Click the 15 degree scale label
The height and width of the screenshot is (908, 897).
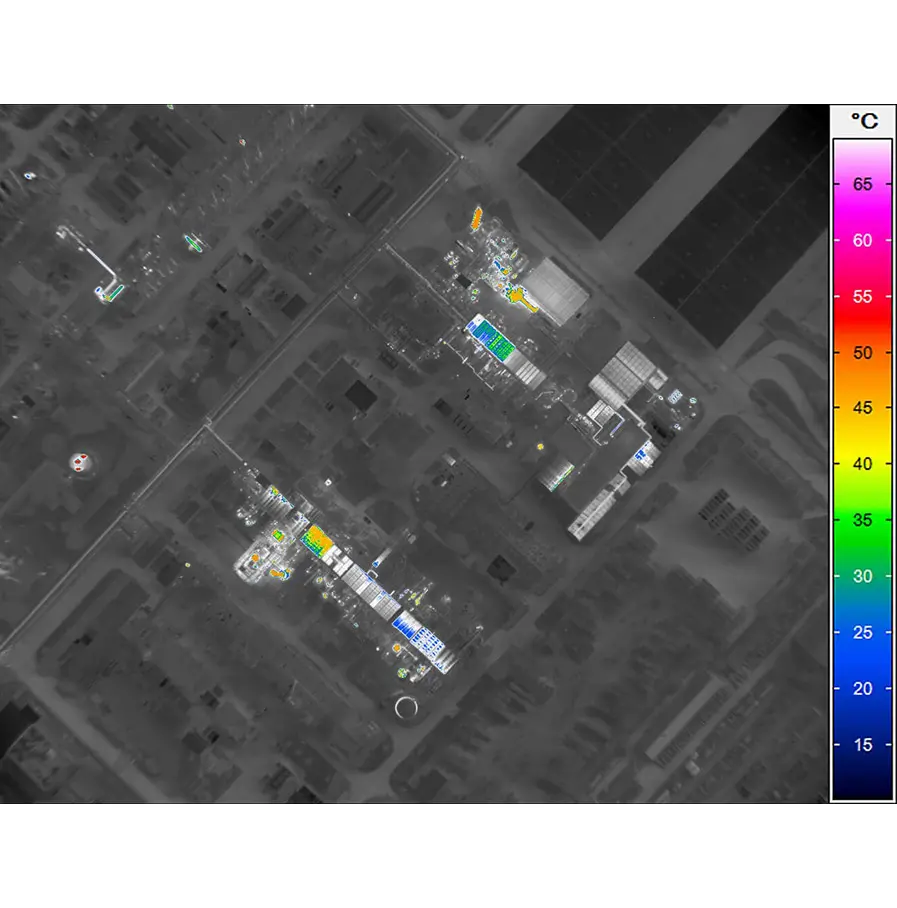point(862,744)
